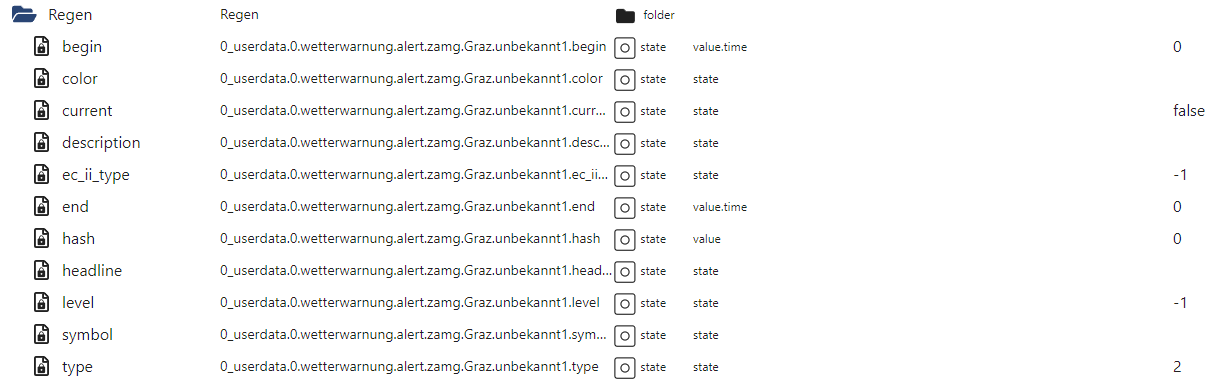Image resolution: width=1216 pixels, height=385 pixels.
Task: Click the ID ending in unbekannt1.begin
Action: [413, 47]
